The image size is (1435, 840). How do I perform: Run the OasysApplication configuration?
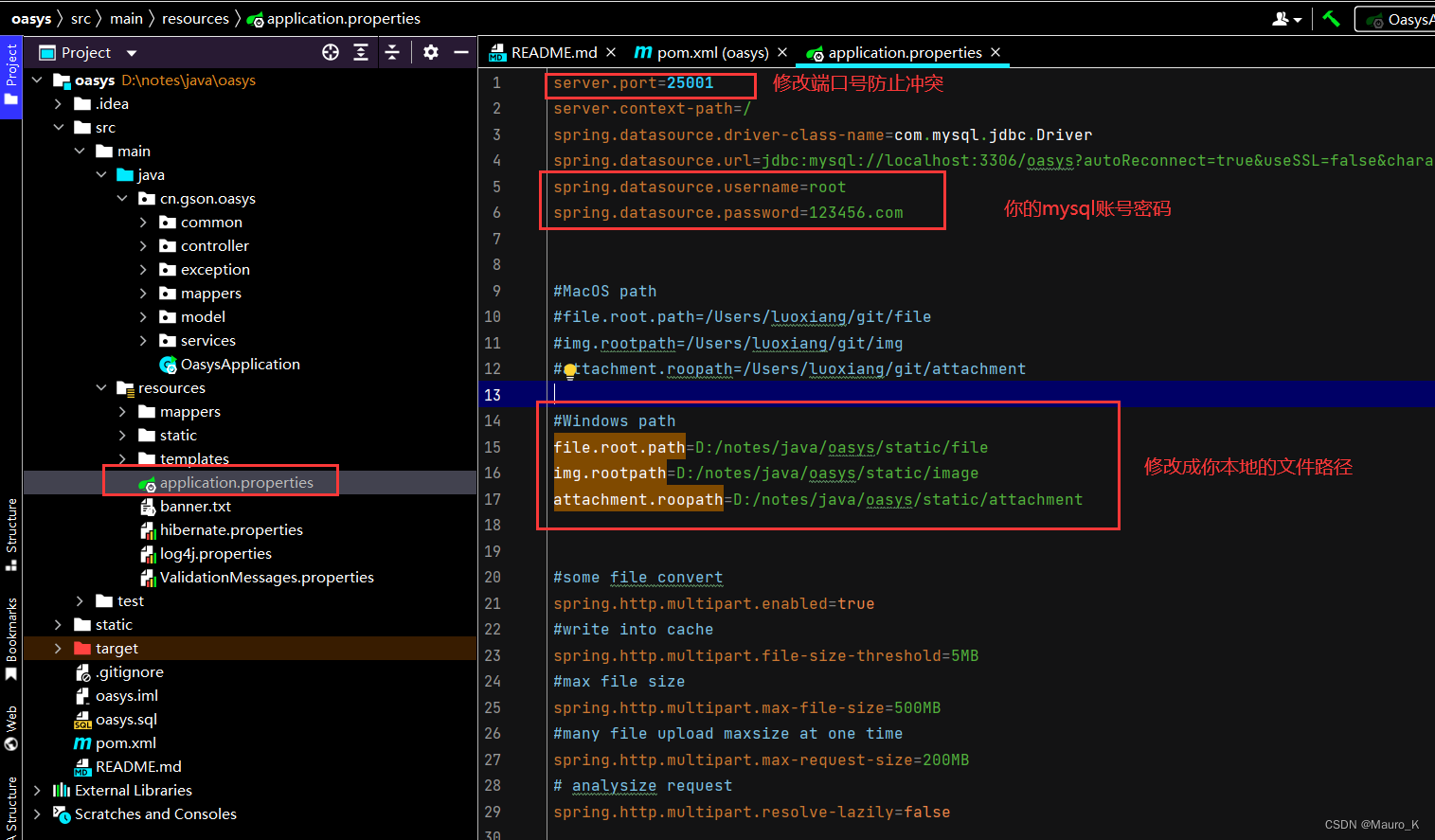pos(1411,19)
